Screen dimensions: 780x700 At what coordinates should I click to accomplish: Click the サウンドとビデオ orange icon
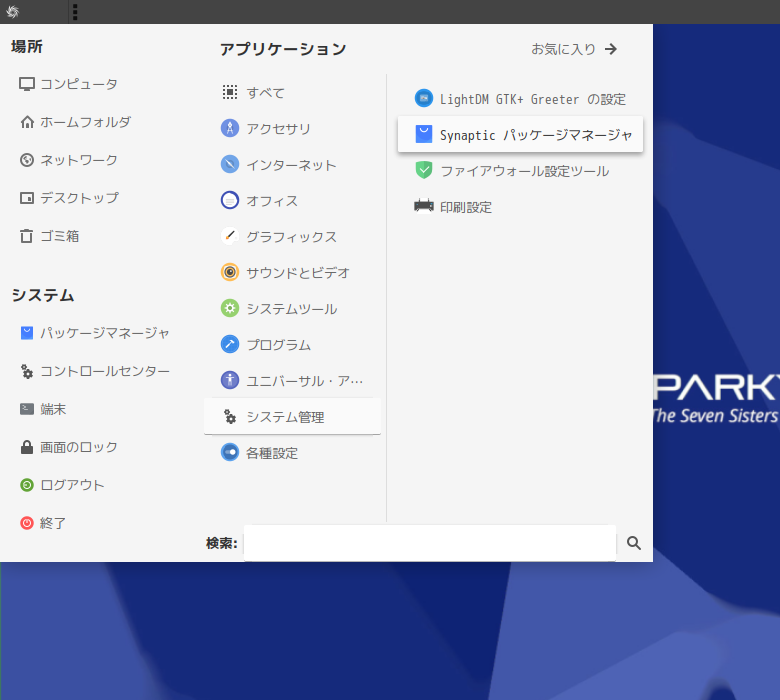(230, 272)
